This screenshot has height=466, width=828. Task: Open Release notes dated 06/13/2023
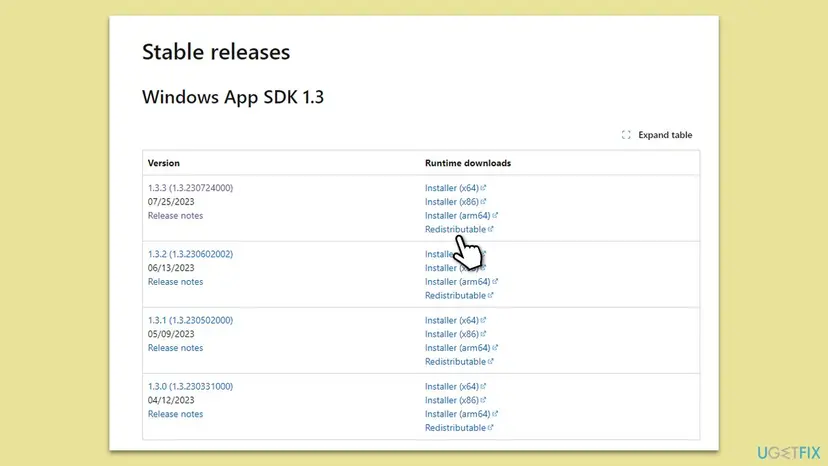pos(175,281)
